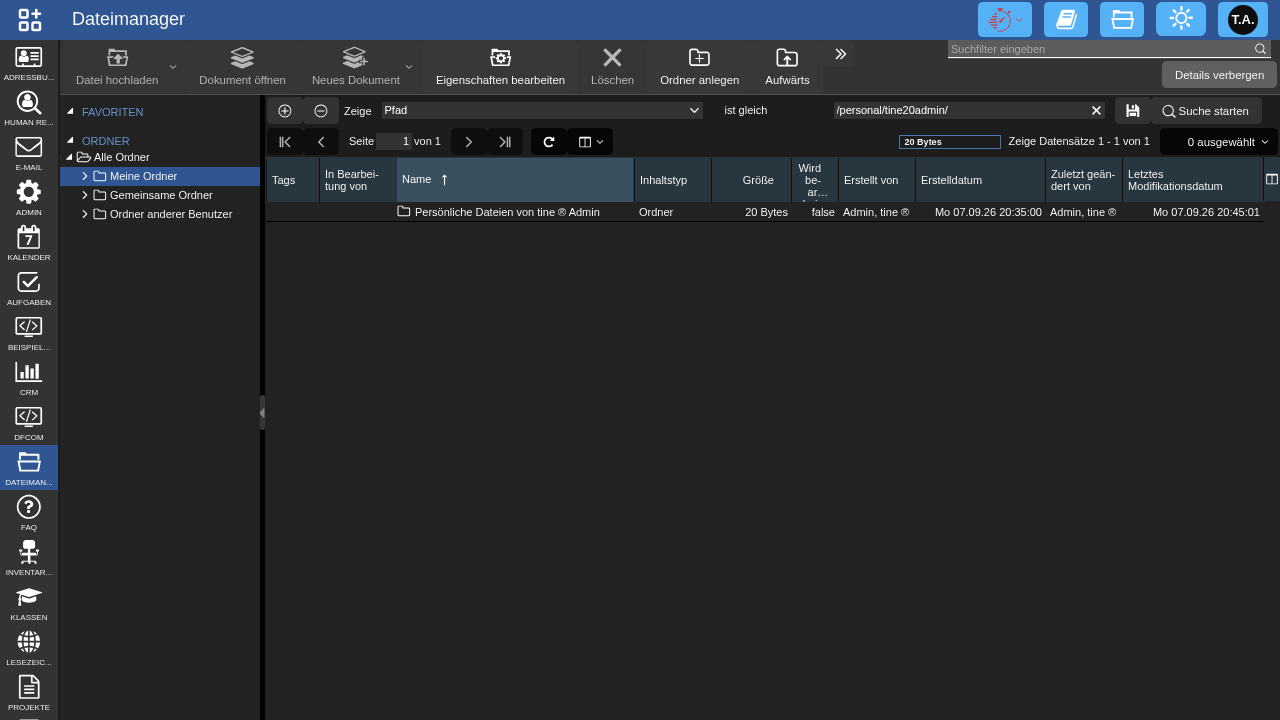
Task: Open the Inventar app
Action: (29, 558)
